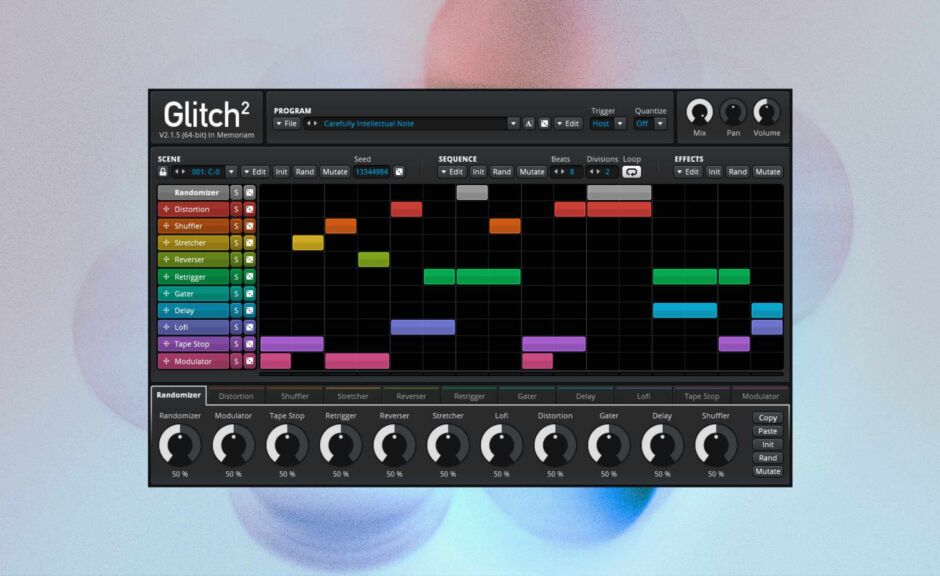Viewport: 940px width, 576px height.
Task: Click the move handle icon on Tape Stop row
Action: 166,344
